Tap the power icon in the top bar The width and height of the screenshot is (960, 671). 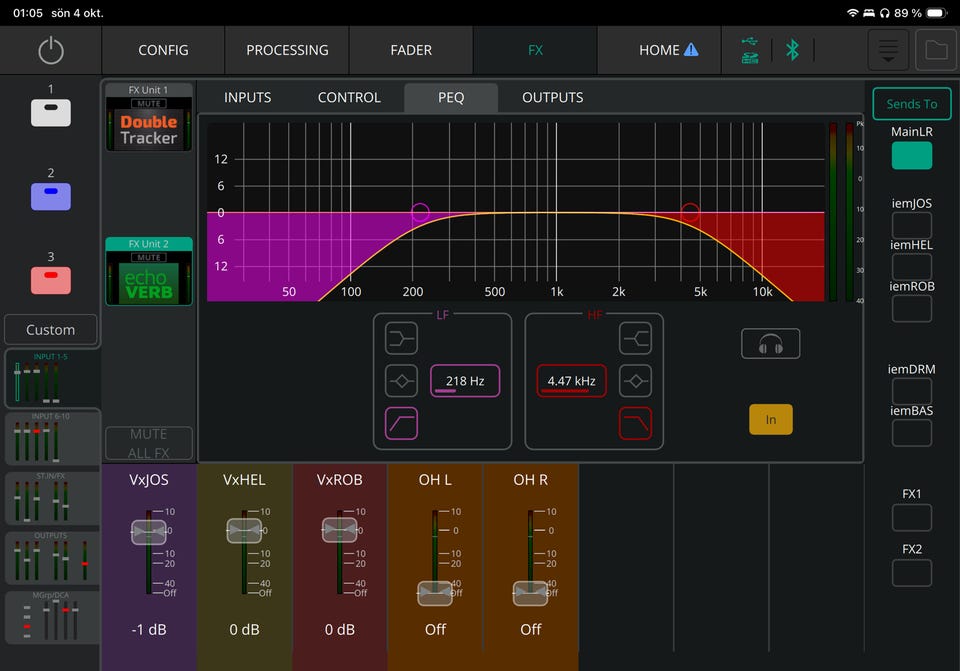point(51,50)
